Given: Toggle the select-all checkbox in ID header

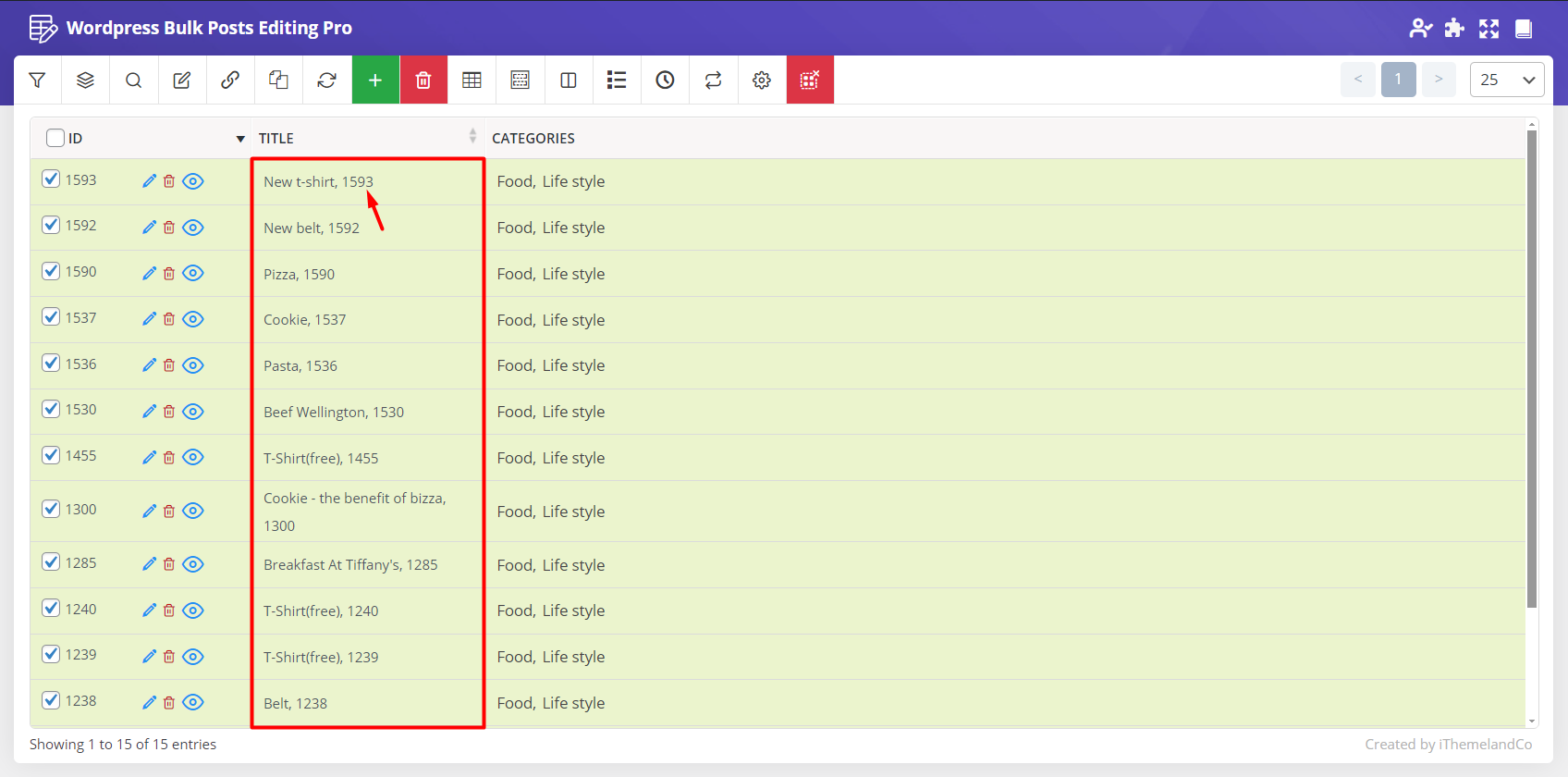Looking at the screenshot, I should tap(55, 138).
